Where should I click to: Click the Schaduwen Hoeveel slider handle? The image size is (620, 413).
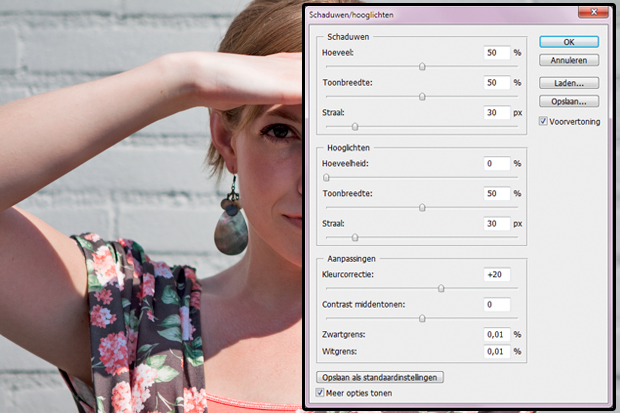422,67
